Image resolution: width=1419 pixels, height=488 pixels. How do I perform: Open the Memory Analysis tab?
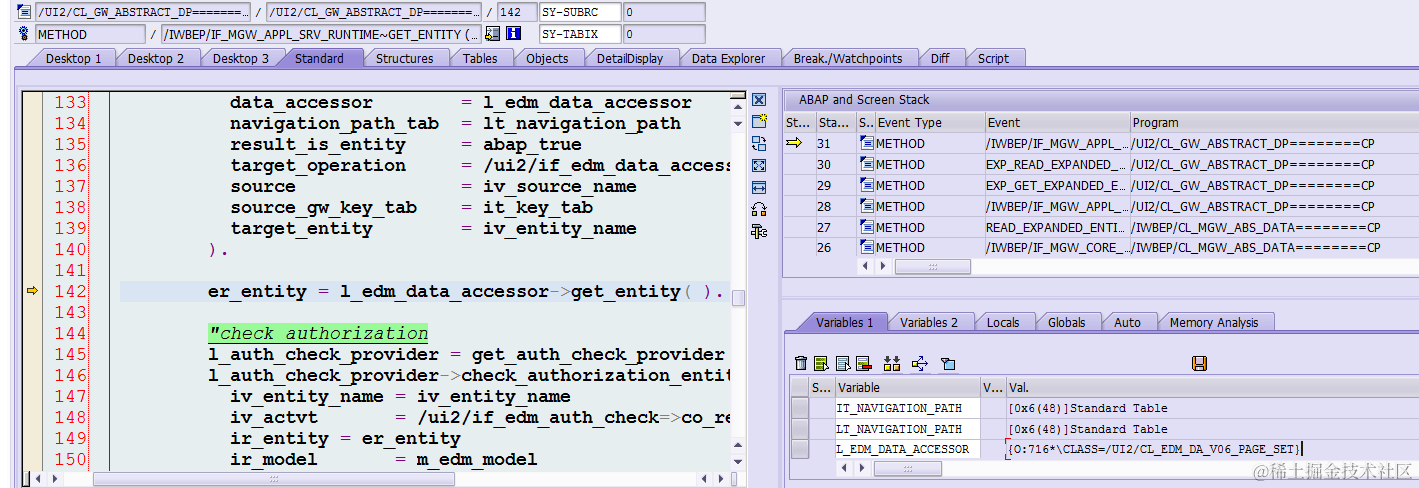pos(1213,322)
